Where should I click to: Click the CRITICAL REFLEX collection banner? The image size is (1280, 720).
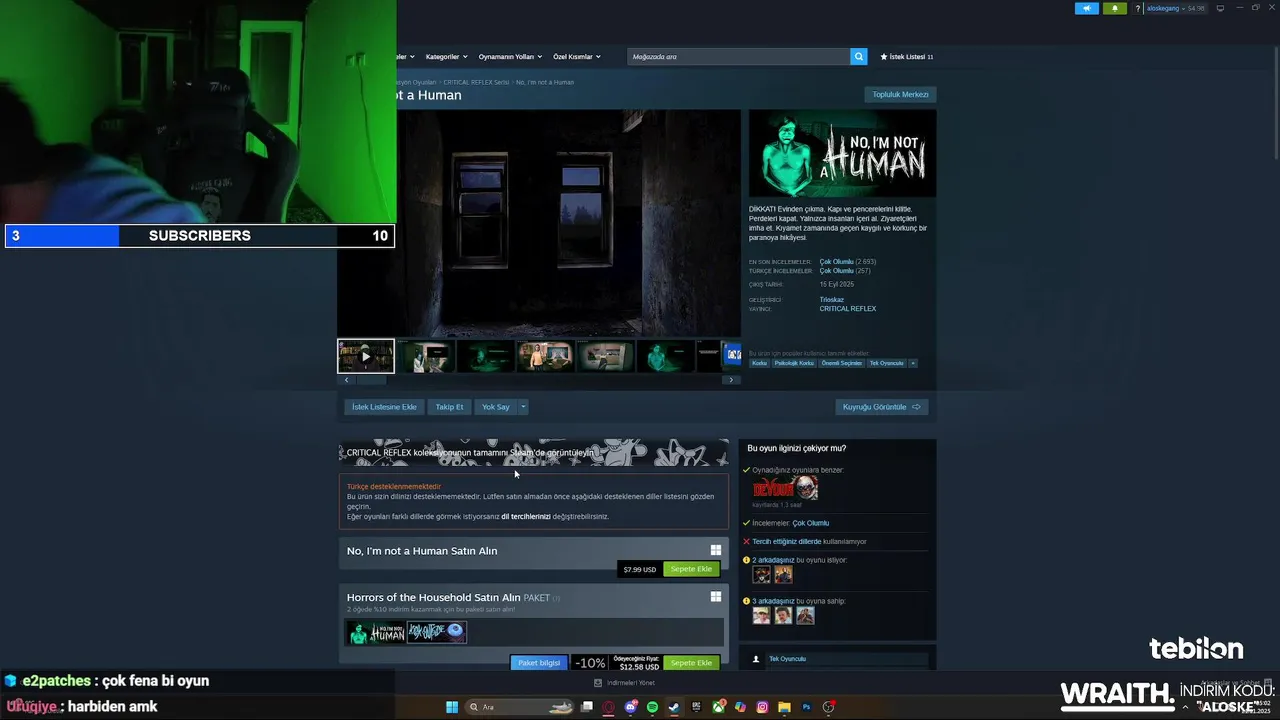534,452
